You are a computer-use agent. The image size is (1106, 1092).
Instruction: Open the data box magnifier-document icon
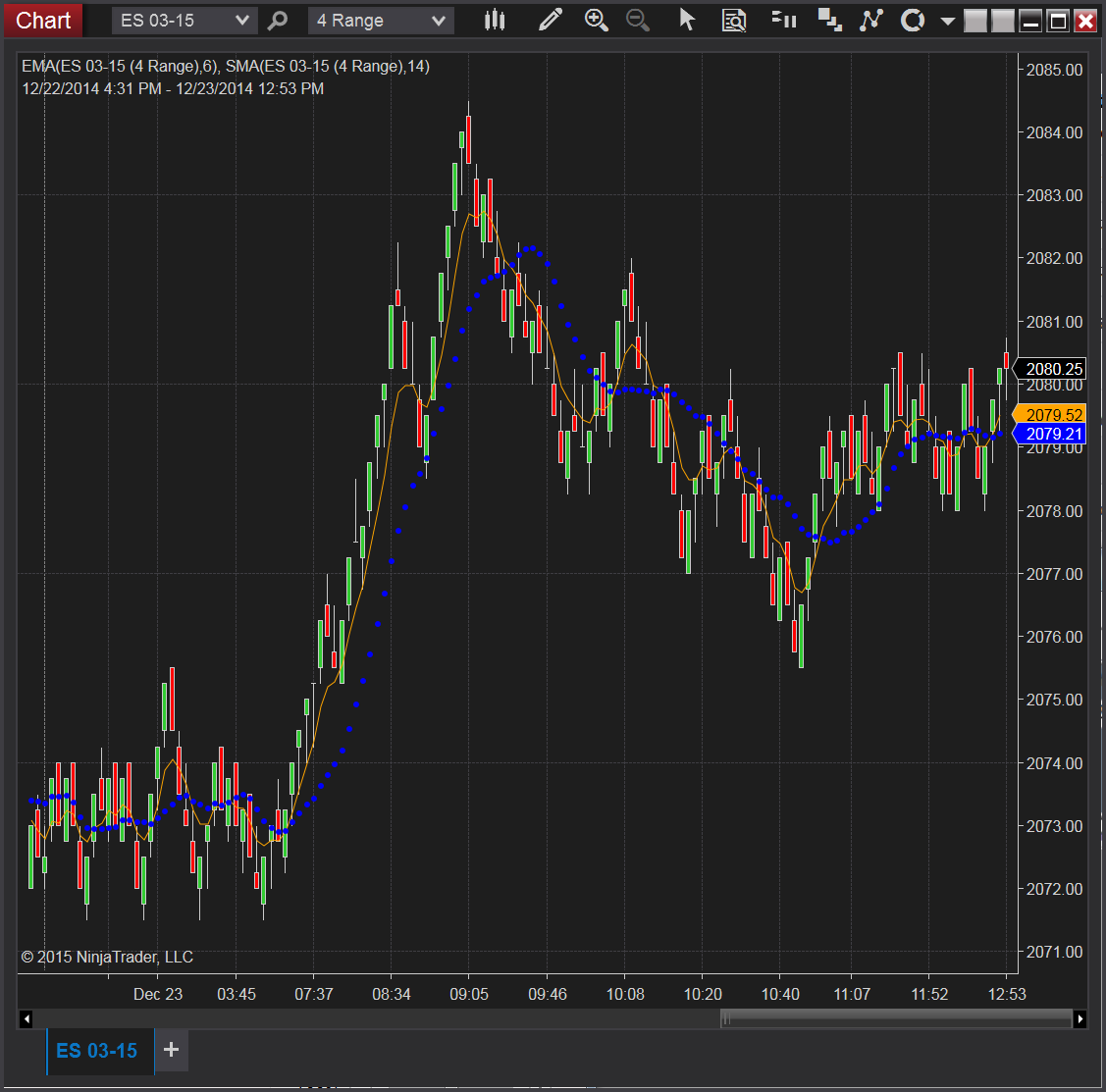tap(734, 20)
